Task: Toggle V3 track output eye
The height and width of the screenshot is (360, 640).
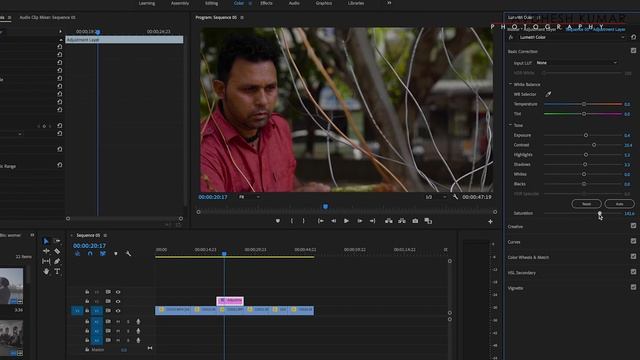Action: (x=118, y=292)
